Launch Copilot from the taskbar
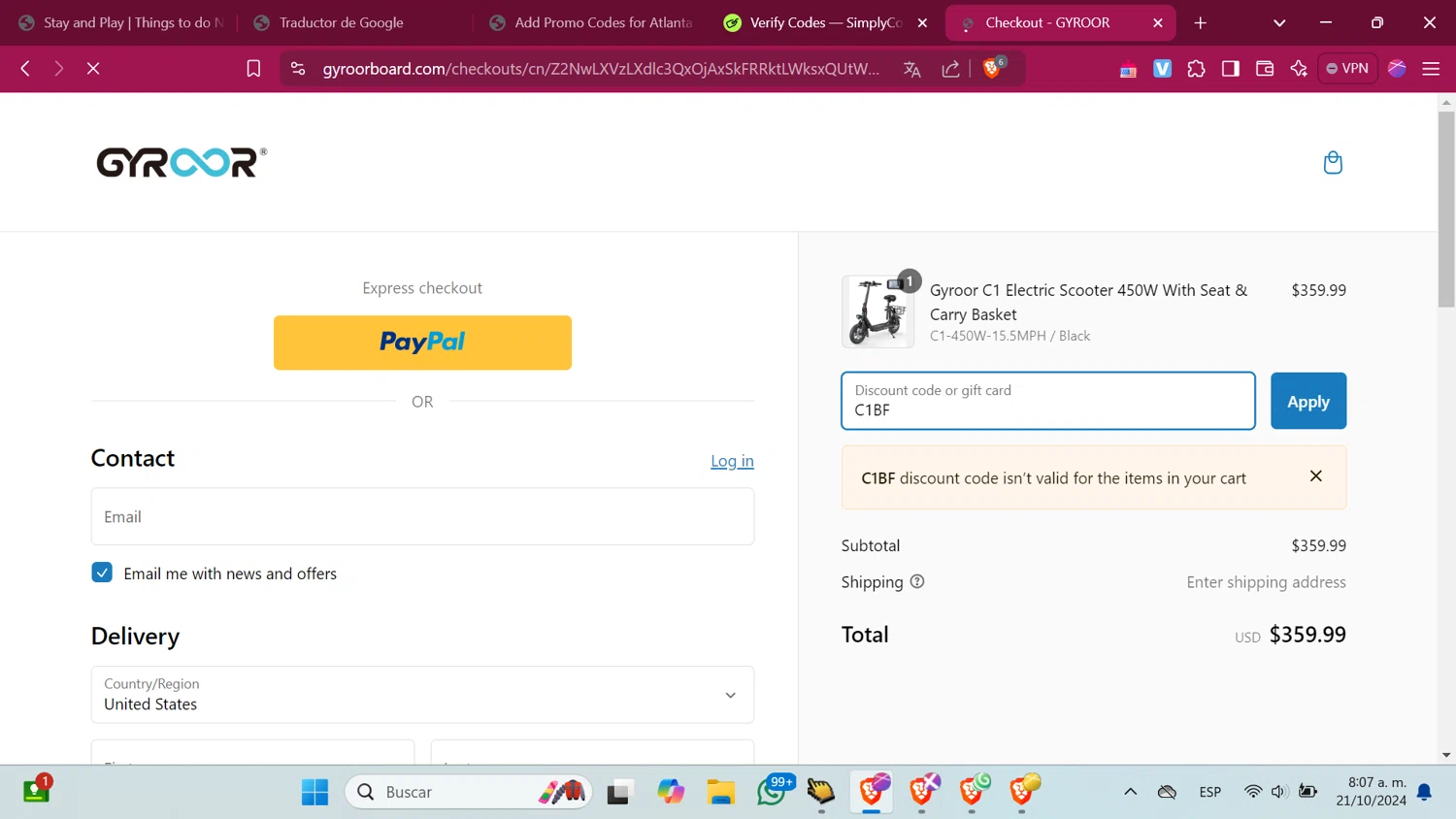Image resolution: width=1456 pixels, height=819 pixels. click(670, 792)
